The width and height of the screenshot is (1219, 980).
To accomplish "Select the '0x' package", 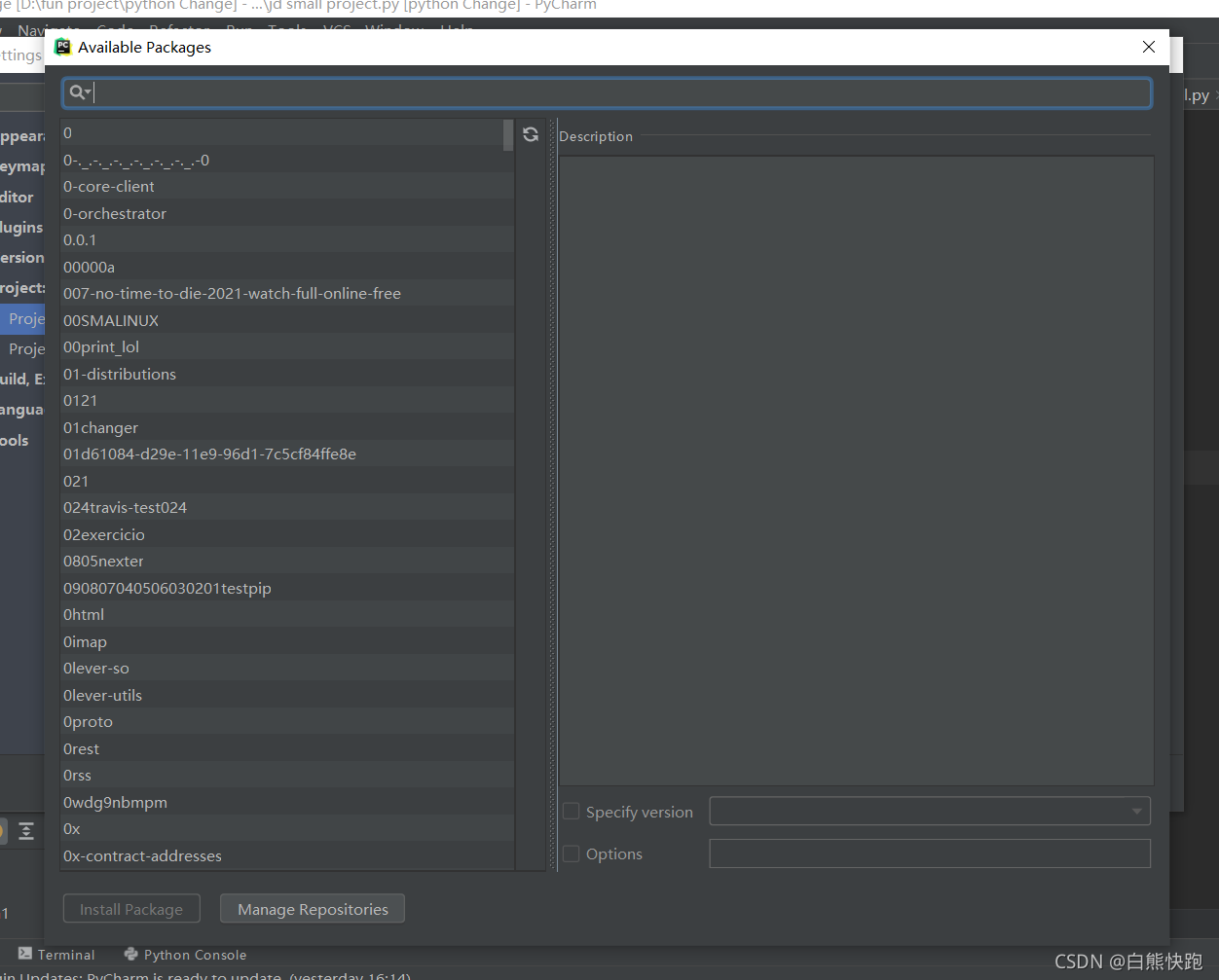I will point(287,829).
